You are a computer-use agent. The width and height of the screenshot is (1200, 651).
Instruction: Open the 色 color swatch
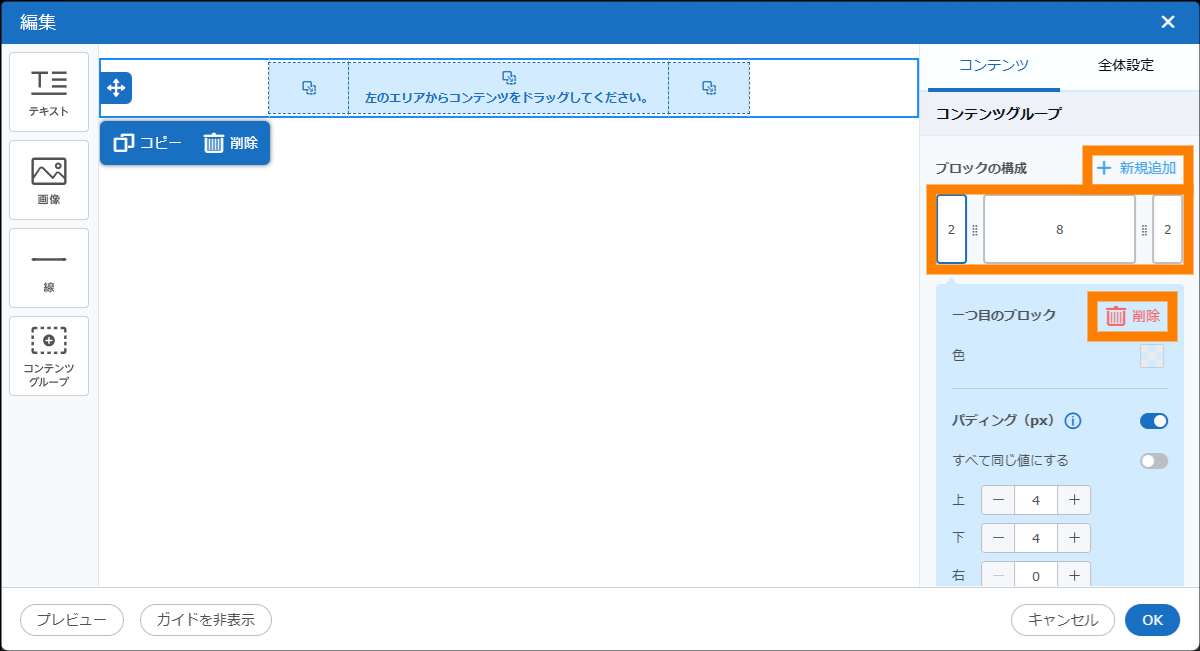coord(1152,356)
